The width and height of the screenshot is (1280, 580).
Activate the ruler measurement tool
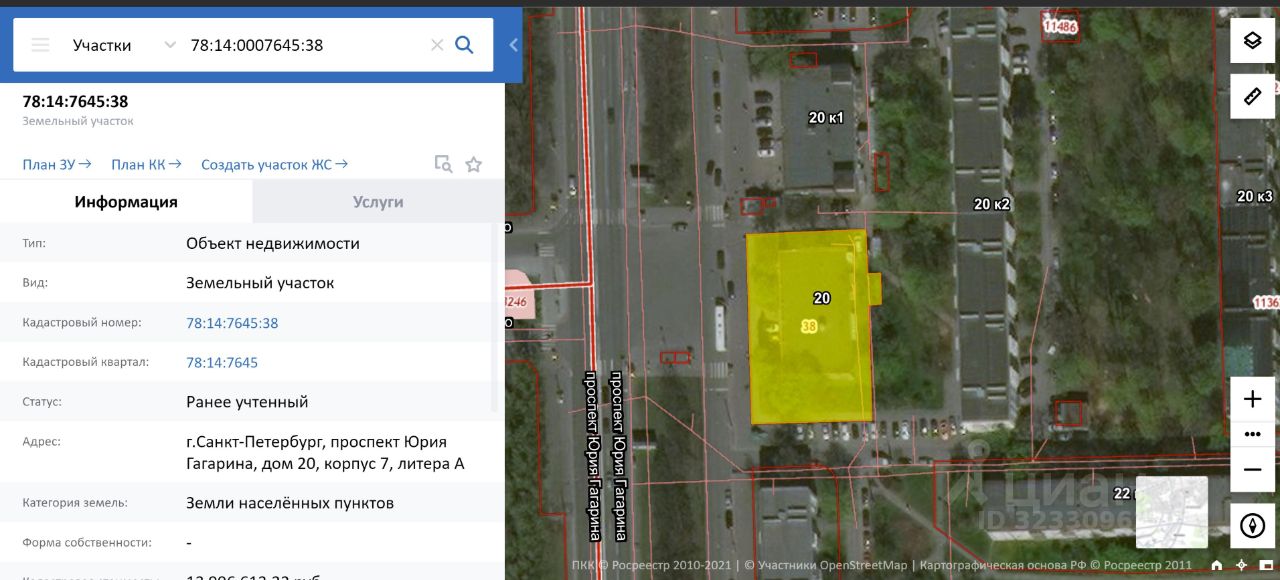click(x=1253, y=96)
